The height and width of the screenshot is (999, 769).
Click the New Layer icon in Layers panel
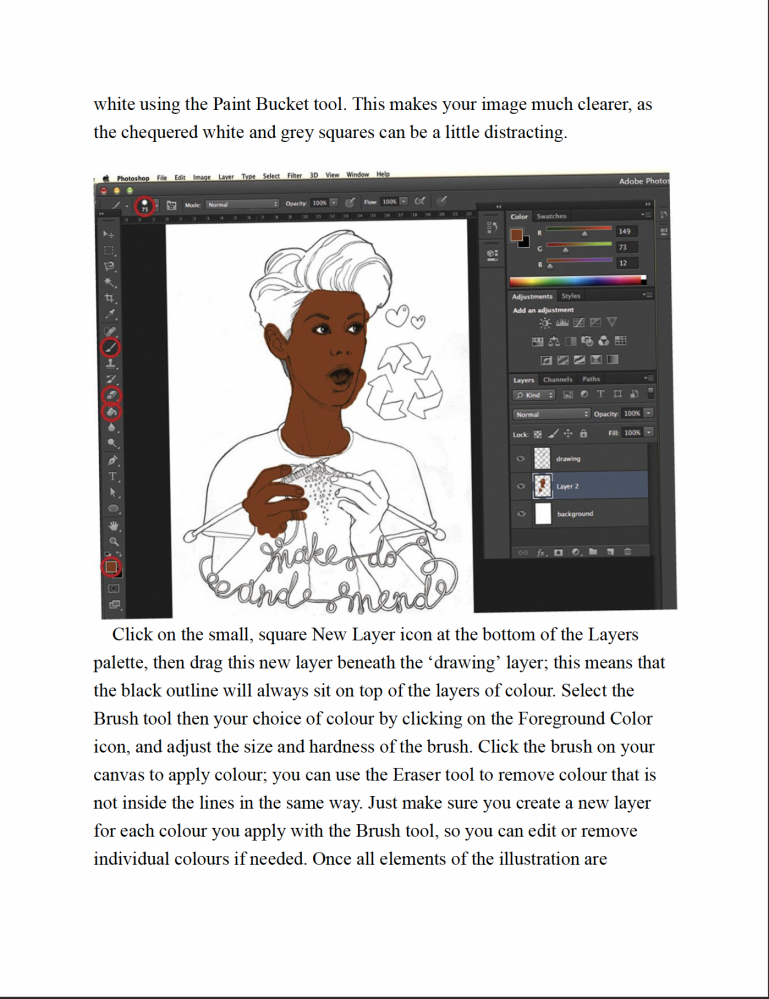(609, 551)
